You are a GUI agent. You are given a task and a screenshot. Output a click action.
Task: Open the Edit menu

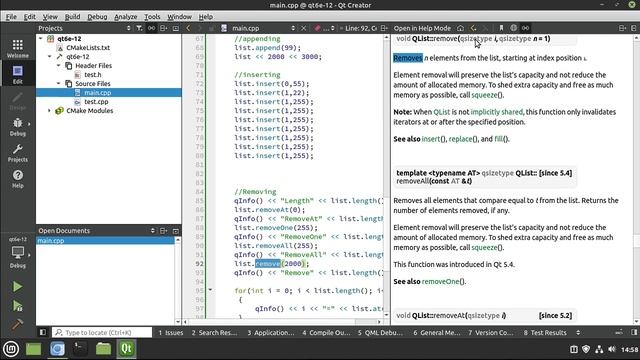[29, 17]
